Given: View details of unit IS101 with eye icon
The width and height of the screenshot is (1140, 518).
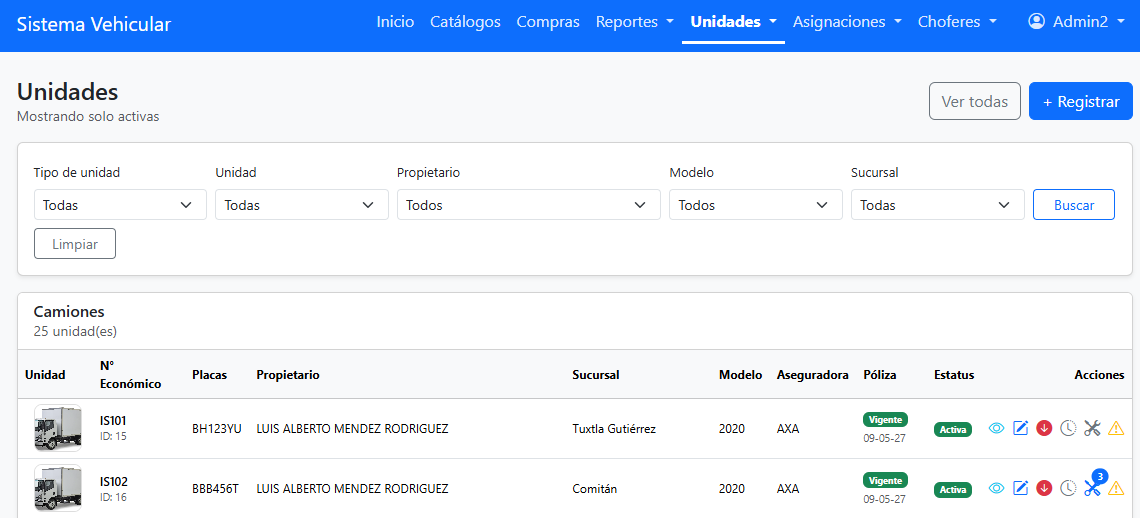Looking at the screenshot, I should [997, 429].
